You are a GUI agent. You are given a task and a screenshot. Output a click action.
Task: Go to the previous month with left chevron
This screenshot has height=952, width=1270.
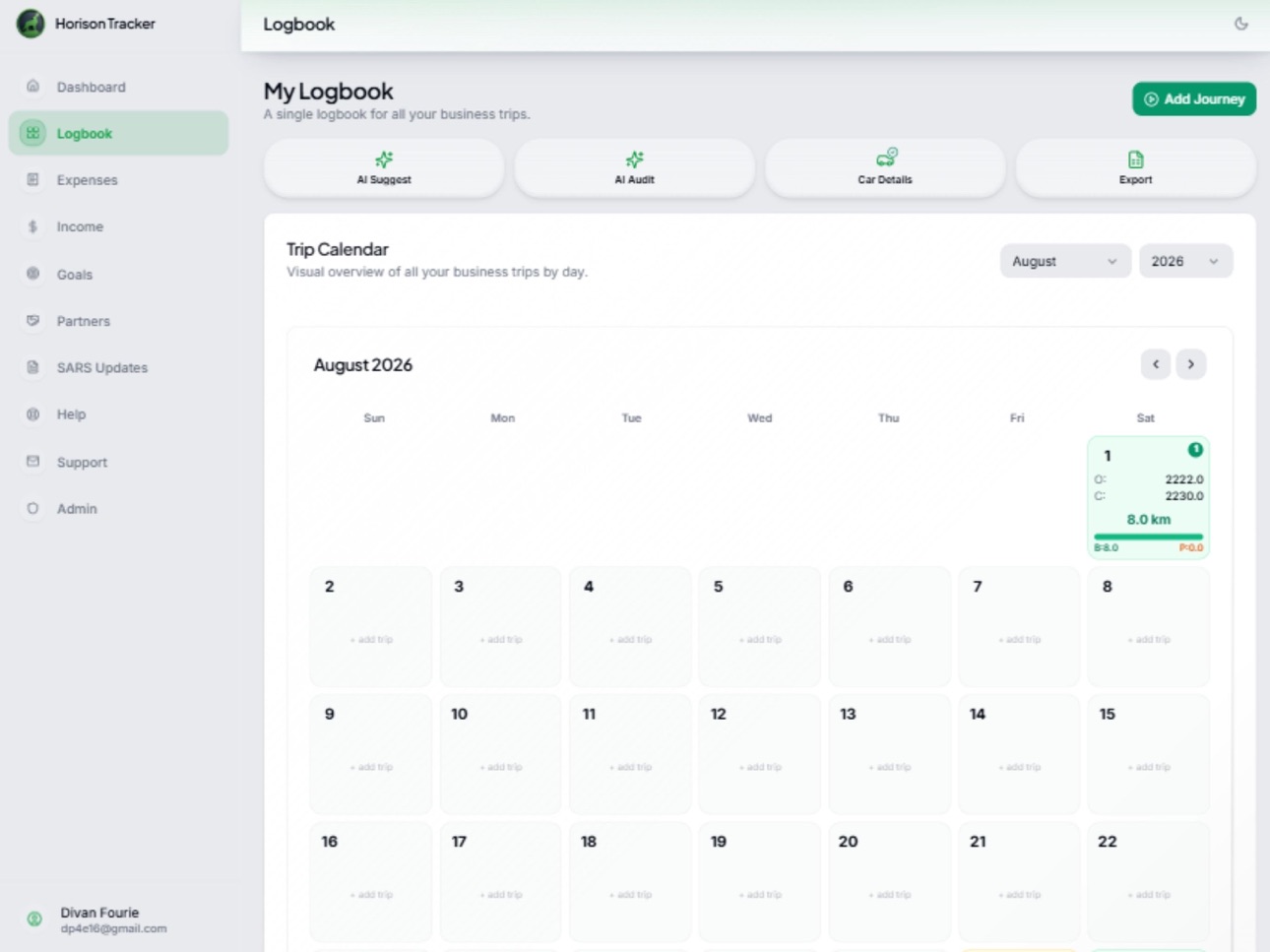click(1156, 364)
